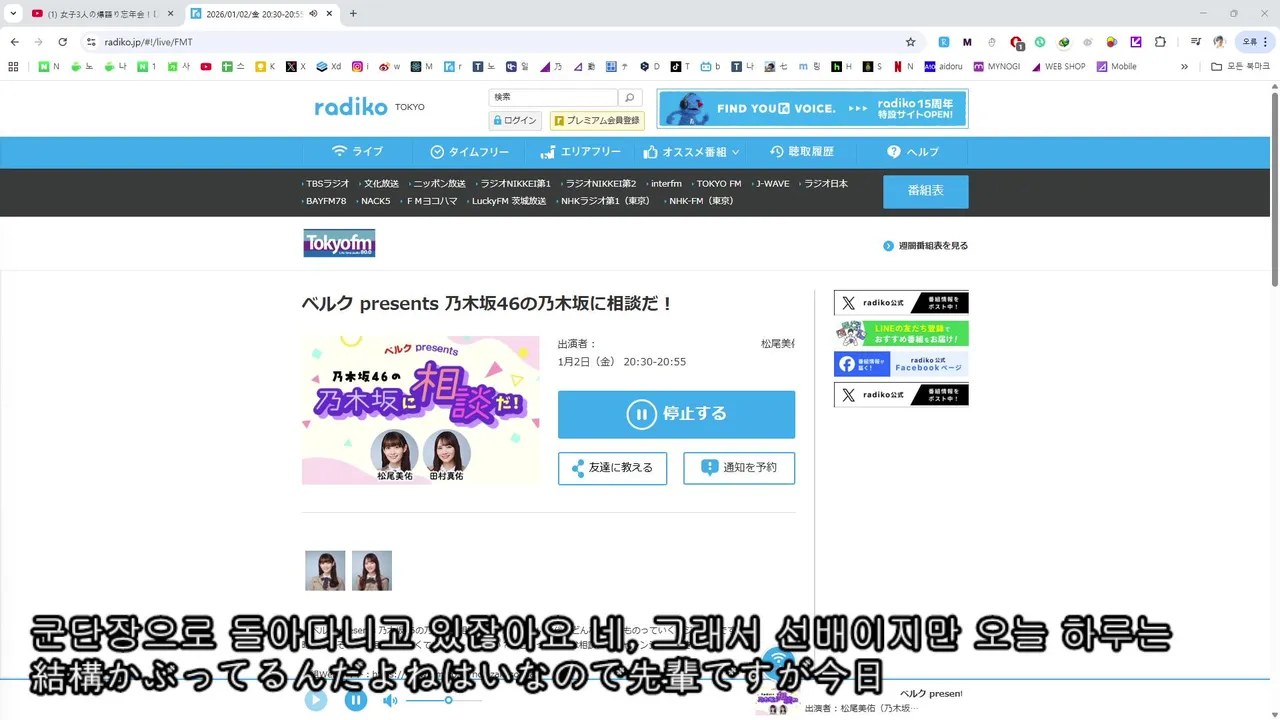Bookmark this page with the star
This screenshot has width=1280, height=720.
[910, 42]
